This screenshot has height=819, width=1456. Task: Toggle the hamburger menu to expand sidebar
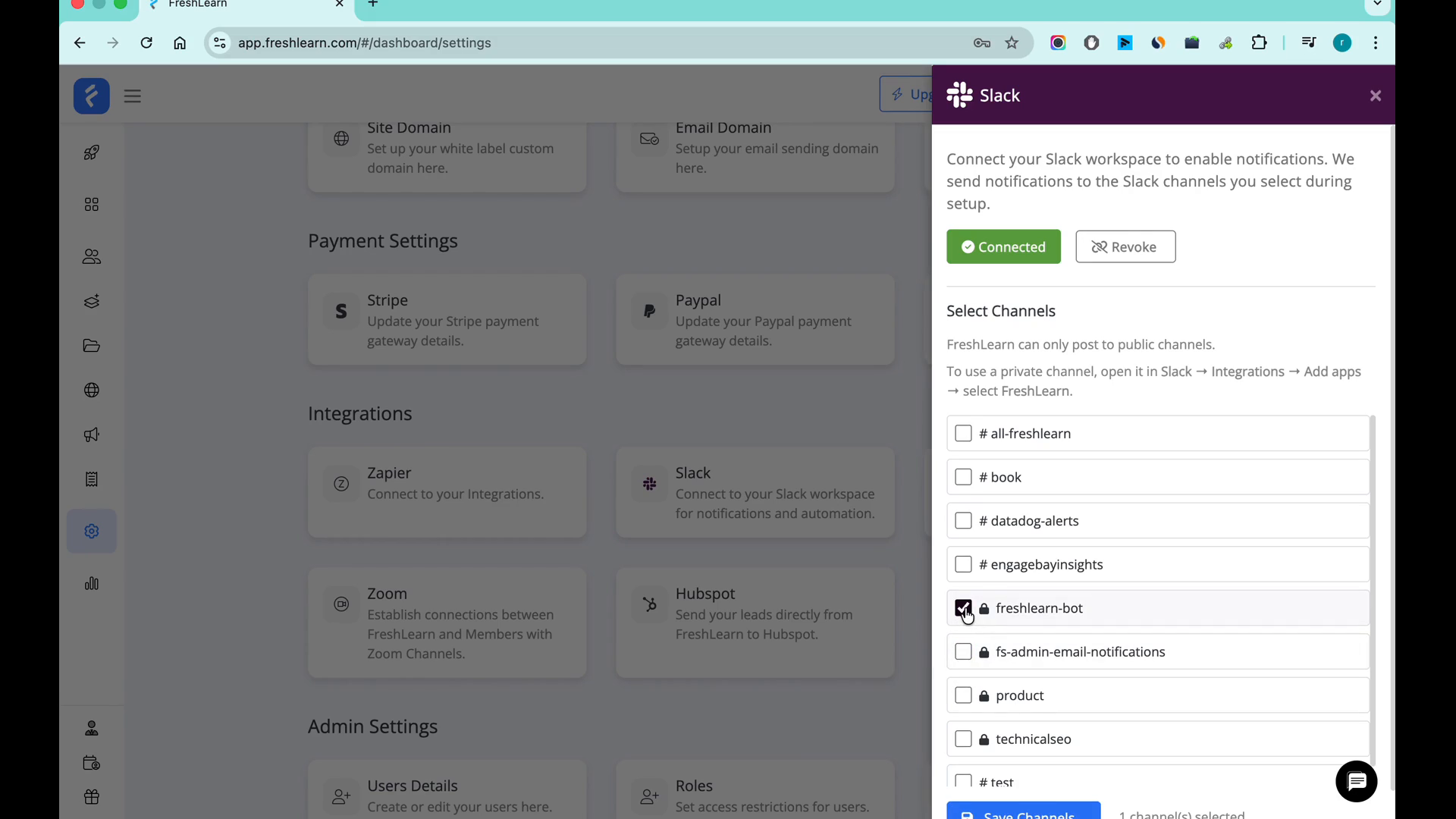(133, 96)
